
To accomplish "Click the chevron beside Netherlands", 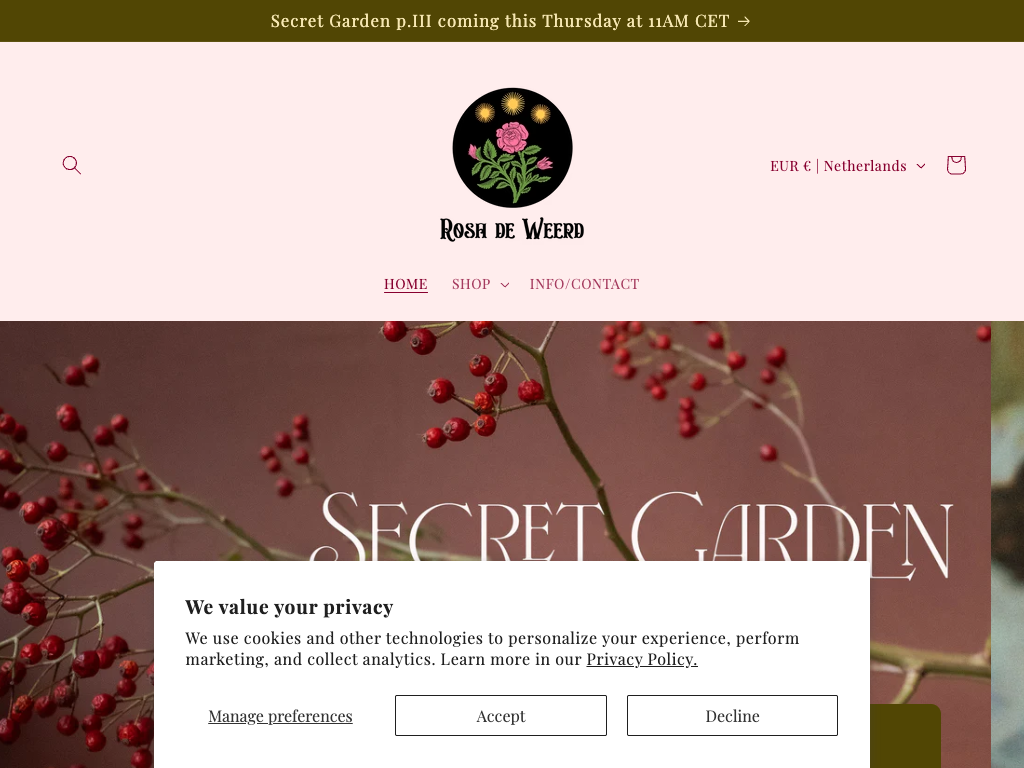I will click(x=921, y=166).
